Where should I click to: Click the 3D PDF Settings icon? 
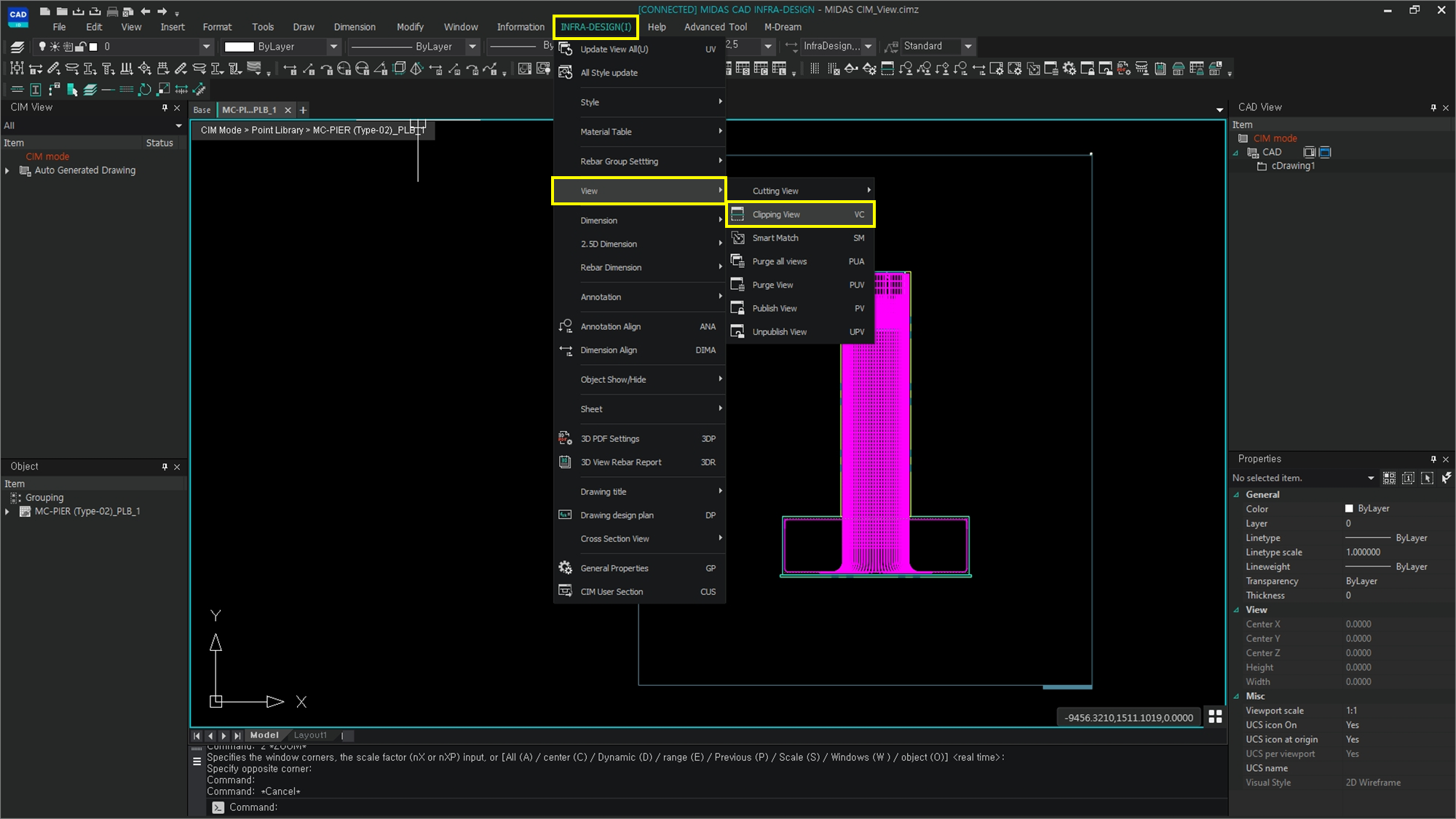[x=565, y=438]
